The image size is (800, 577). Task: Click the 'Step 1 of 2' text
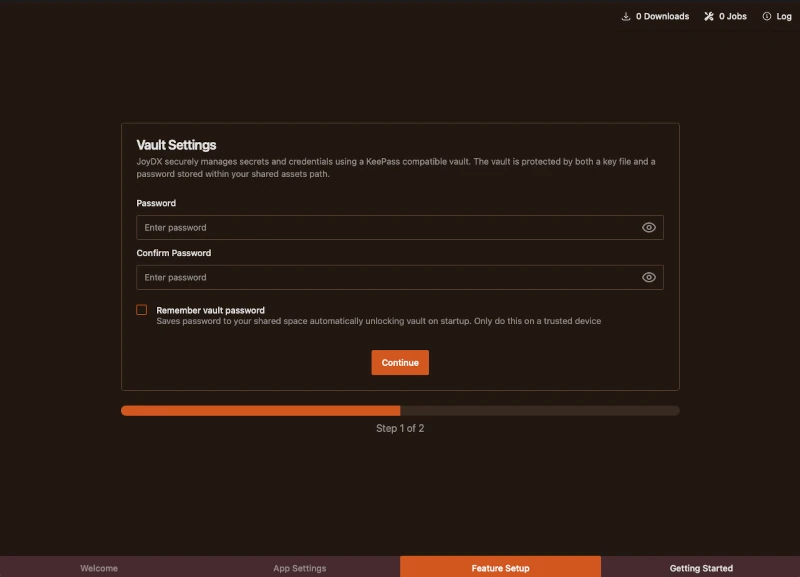(x=400, y=429)
